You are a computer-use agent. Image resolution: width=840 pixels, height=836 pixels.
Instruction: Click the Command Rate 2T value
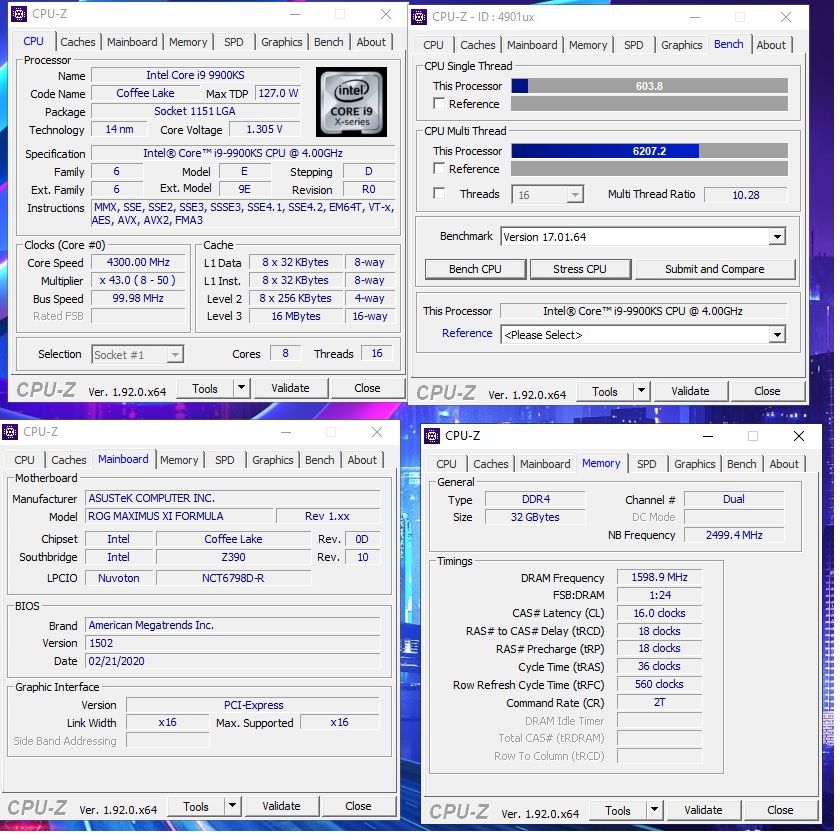click(659, 703)
